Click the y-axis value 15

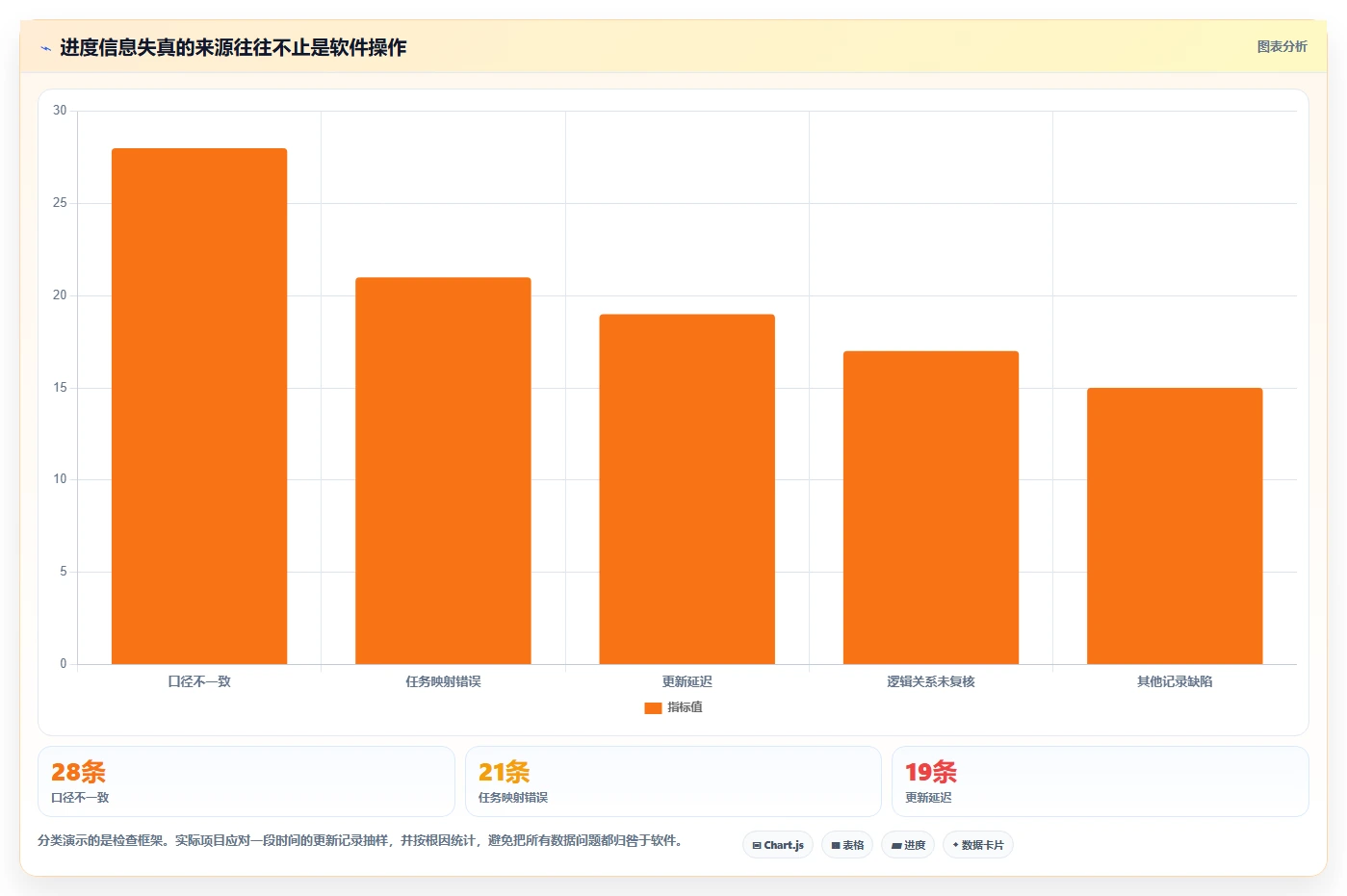tap(60, 388)
